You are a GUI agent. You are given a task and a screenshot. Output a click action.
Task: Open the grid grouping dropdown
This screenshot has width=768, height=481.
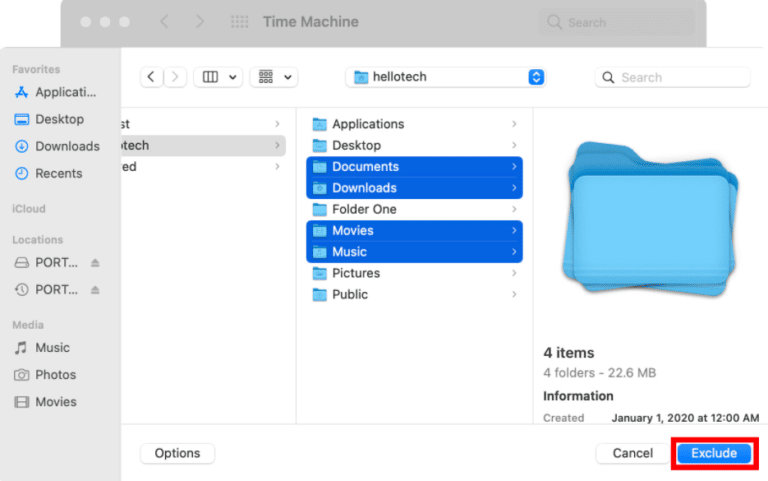click(274, 77)
